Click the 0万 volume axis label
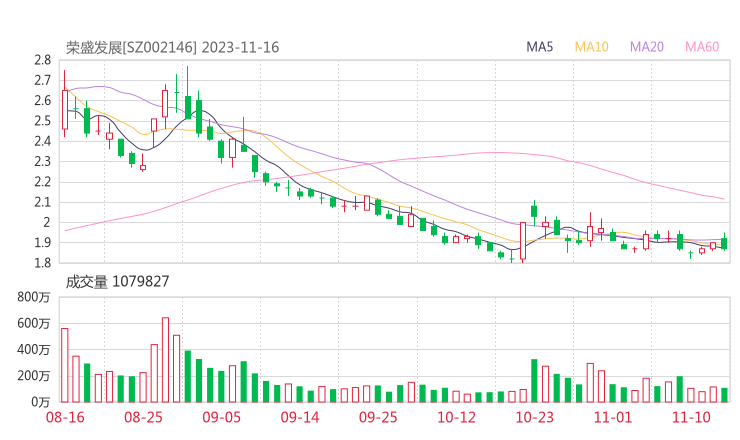This screenshot has height=440, width=740. pos(41,402)
